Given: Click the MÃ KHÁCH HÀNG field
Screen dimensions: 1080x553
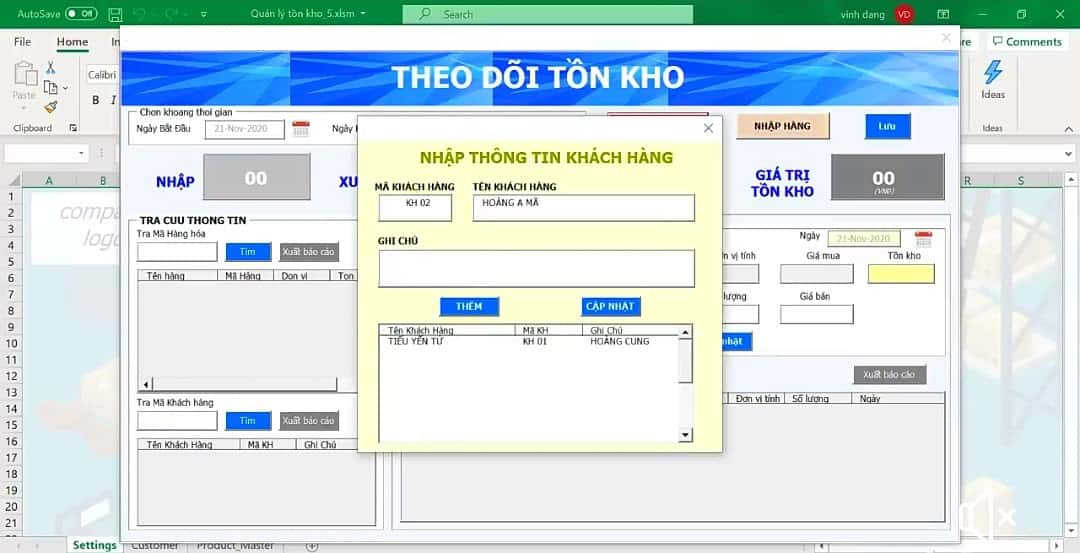Looking at the screenshot, I should (415, 207).
